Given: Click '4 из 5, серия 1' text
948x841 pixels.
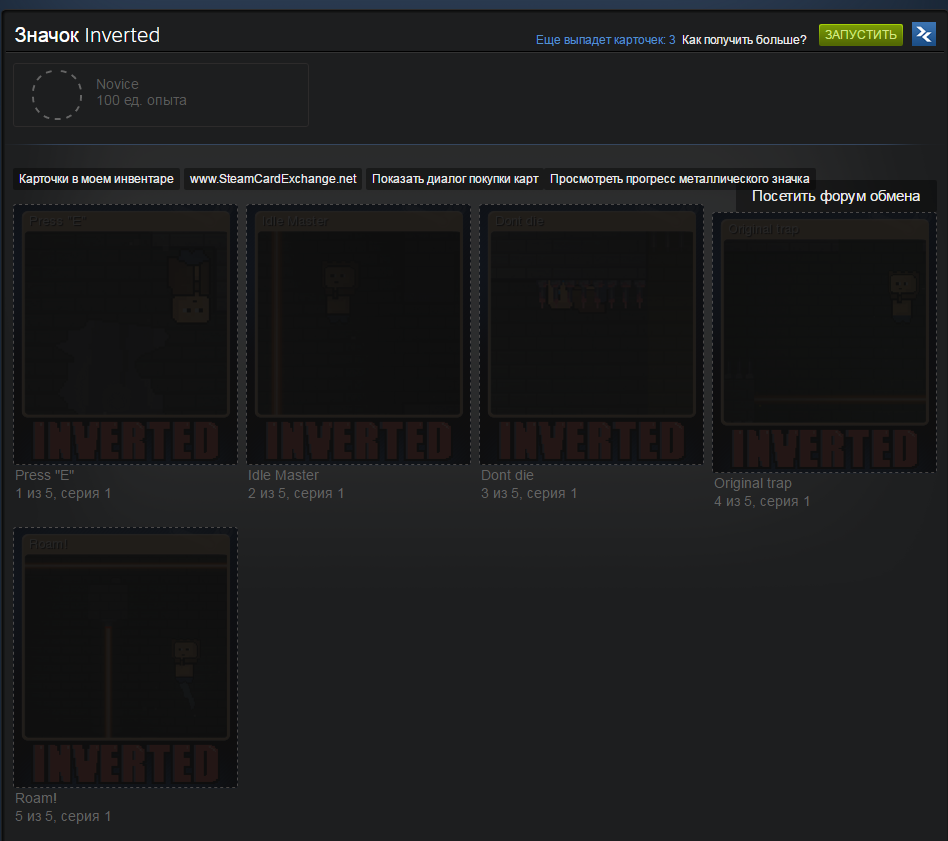Looking at the screenshot, I should tap(762, 501).
